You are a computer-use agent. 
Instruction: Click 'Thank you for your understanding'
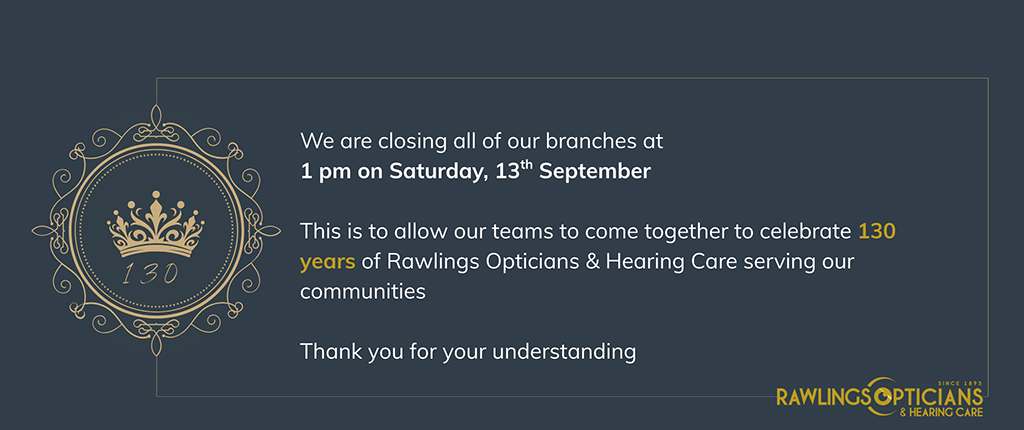468,352
